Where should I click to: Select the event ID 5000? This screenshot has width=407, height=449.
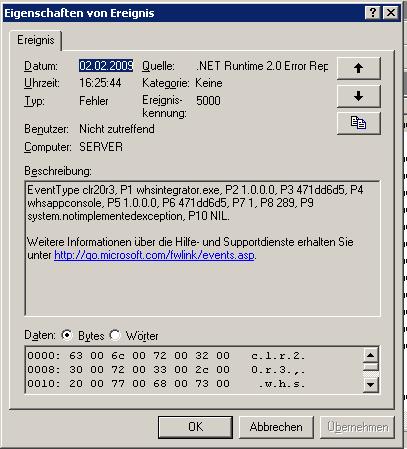coord(208,101)
